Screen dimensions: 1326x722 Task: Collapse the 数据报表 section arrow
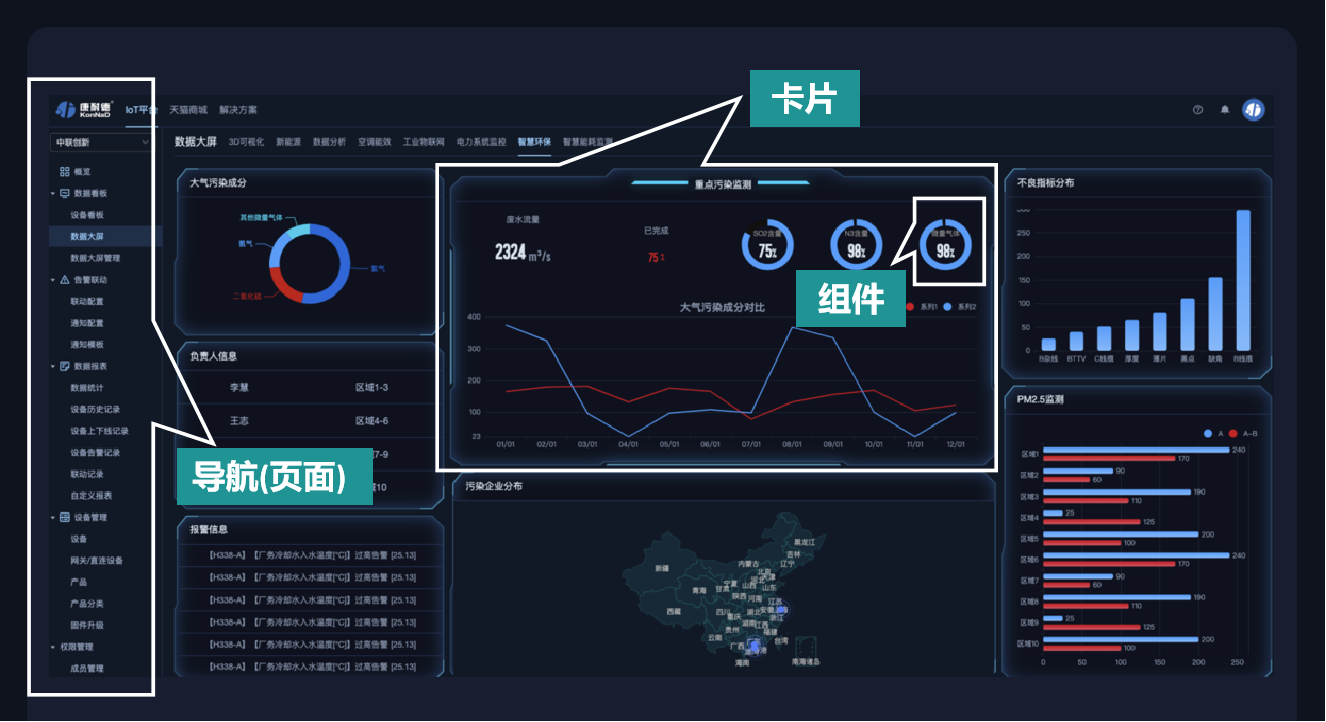pos(53,366)
